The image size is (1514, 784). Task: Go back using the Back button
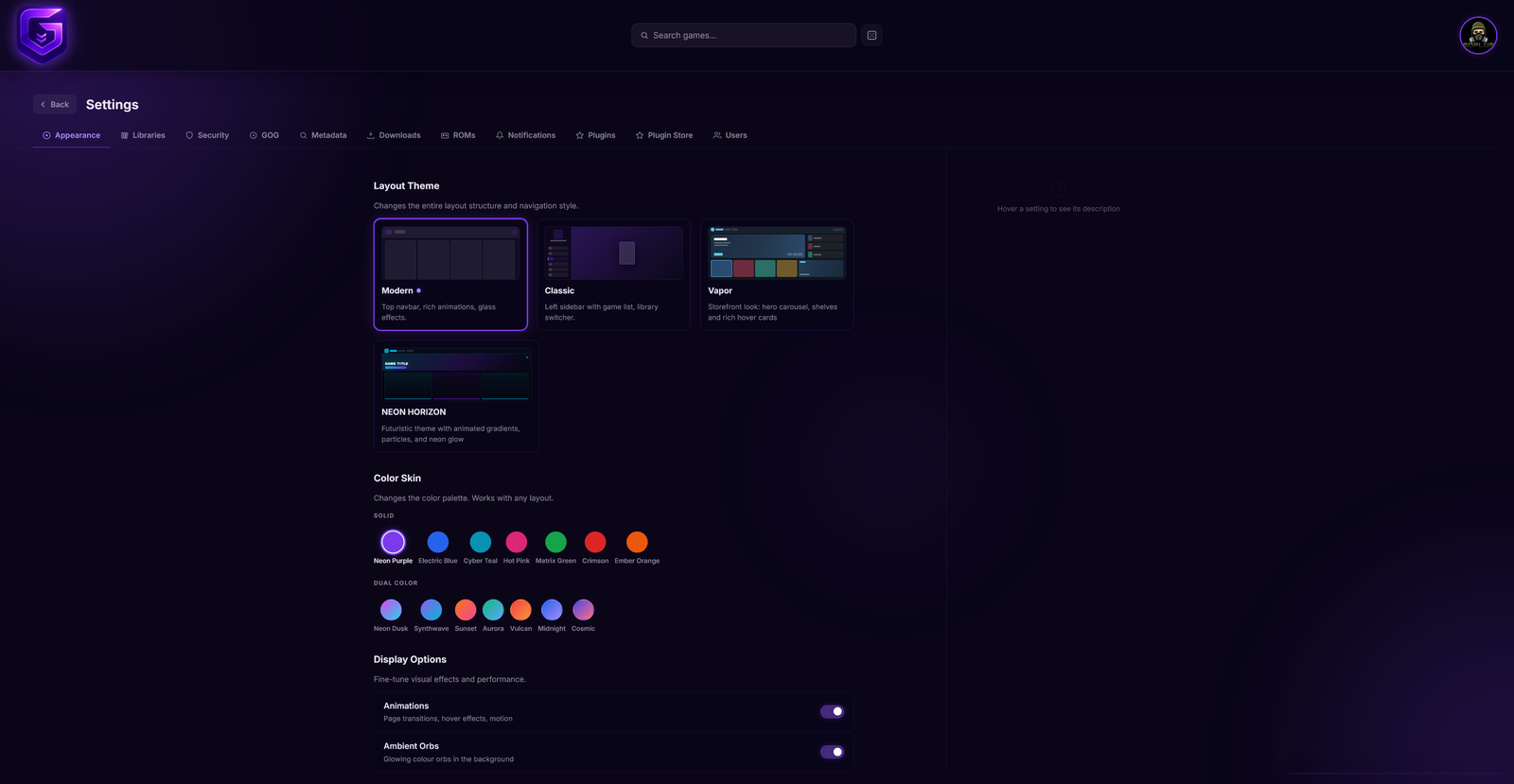(55, 104)
